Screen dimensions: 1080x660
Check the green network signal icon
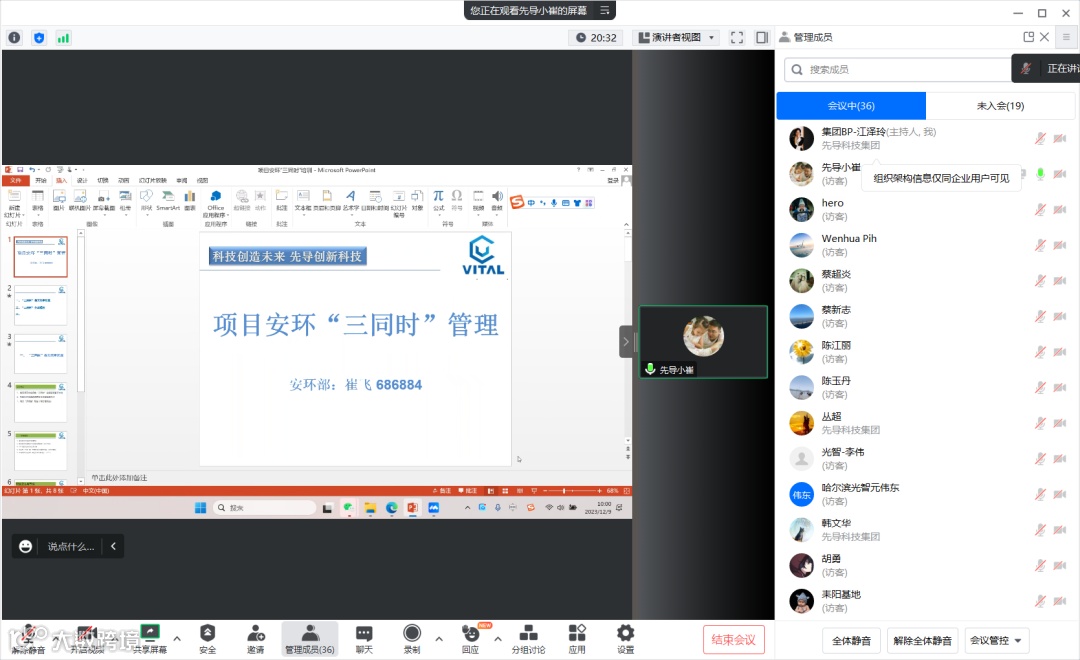(x=63, y=38)
